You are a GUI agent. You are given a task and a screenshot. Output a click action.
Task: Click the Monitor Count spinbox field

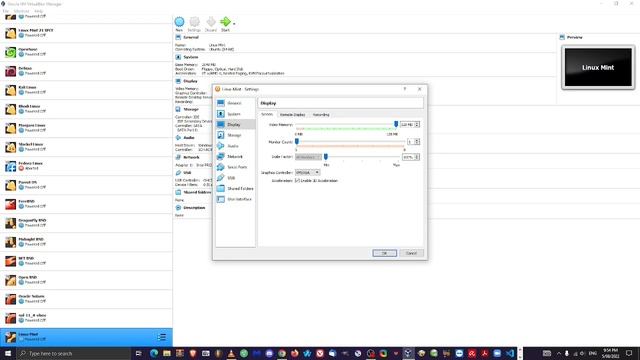[413, 142]
